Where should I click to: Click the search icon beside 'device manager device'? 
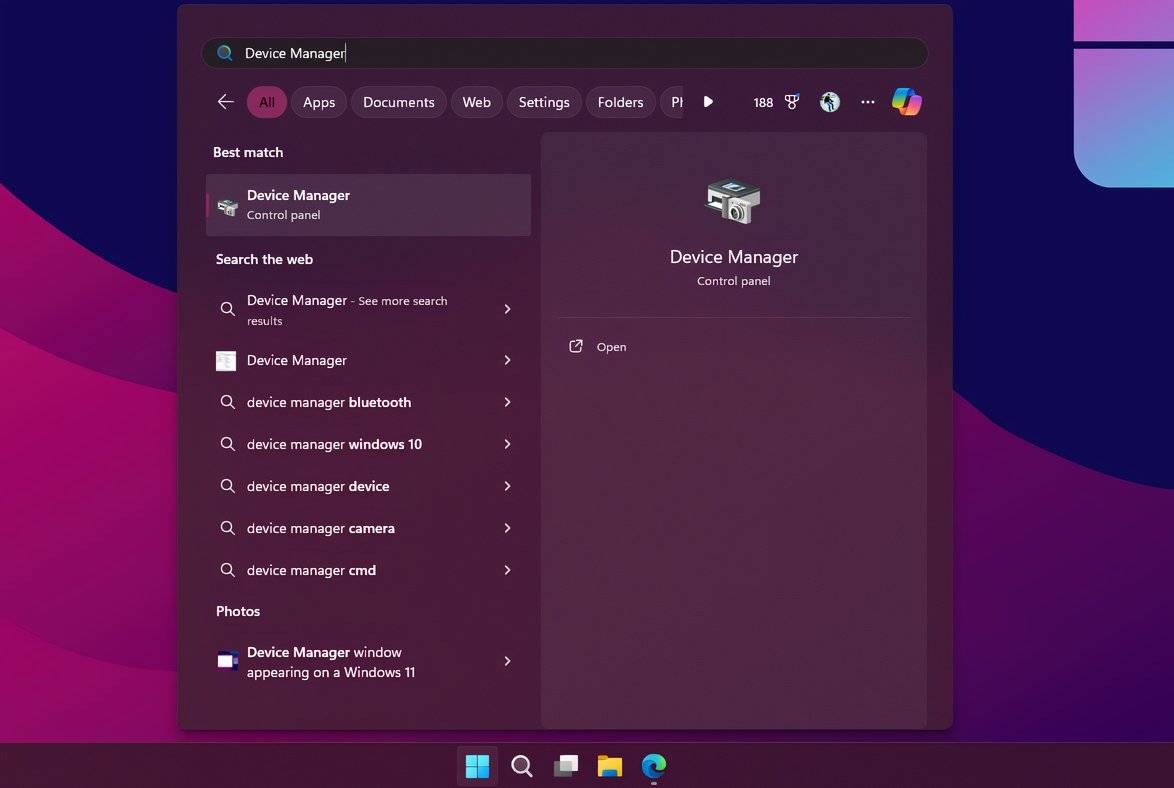pos(228,486)
